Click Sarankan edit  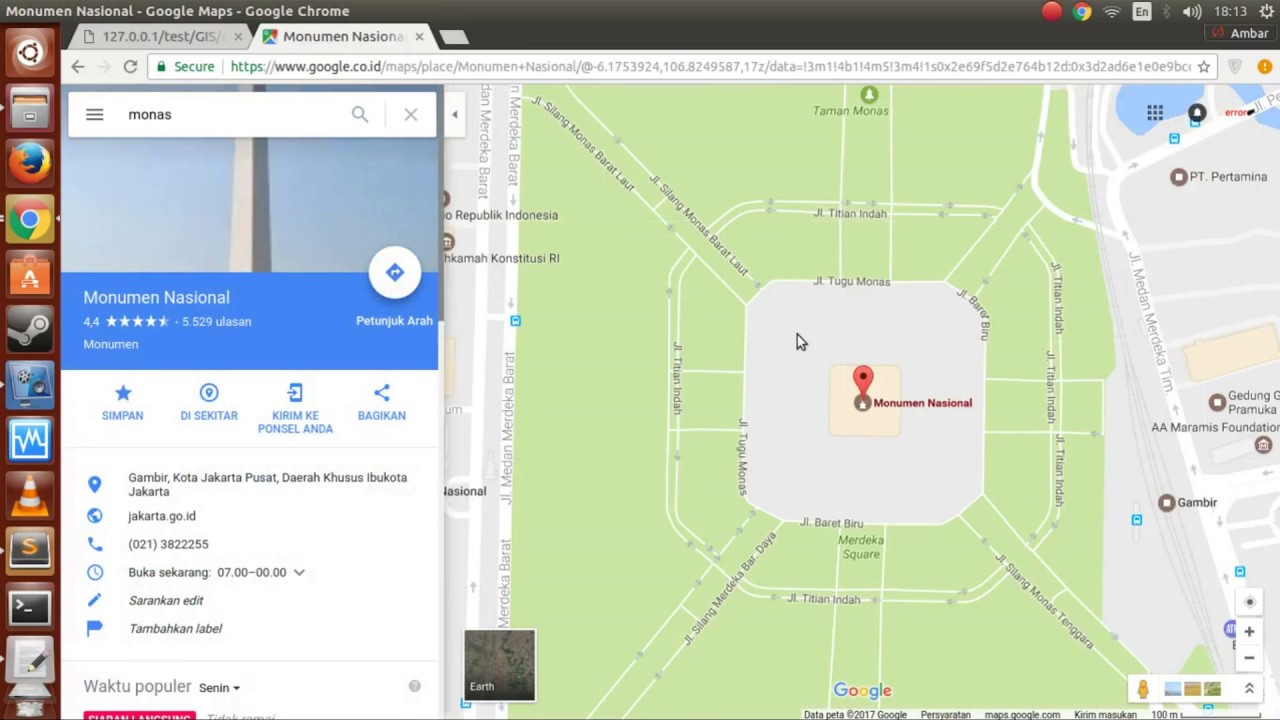(166, 600)
